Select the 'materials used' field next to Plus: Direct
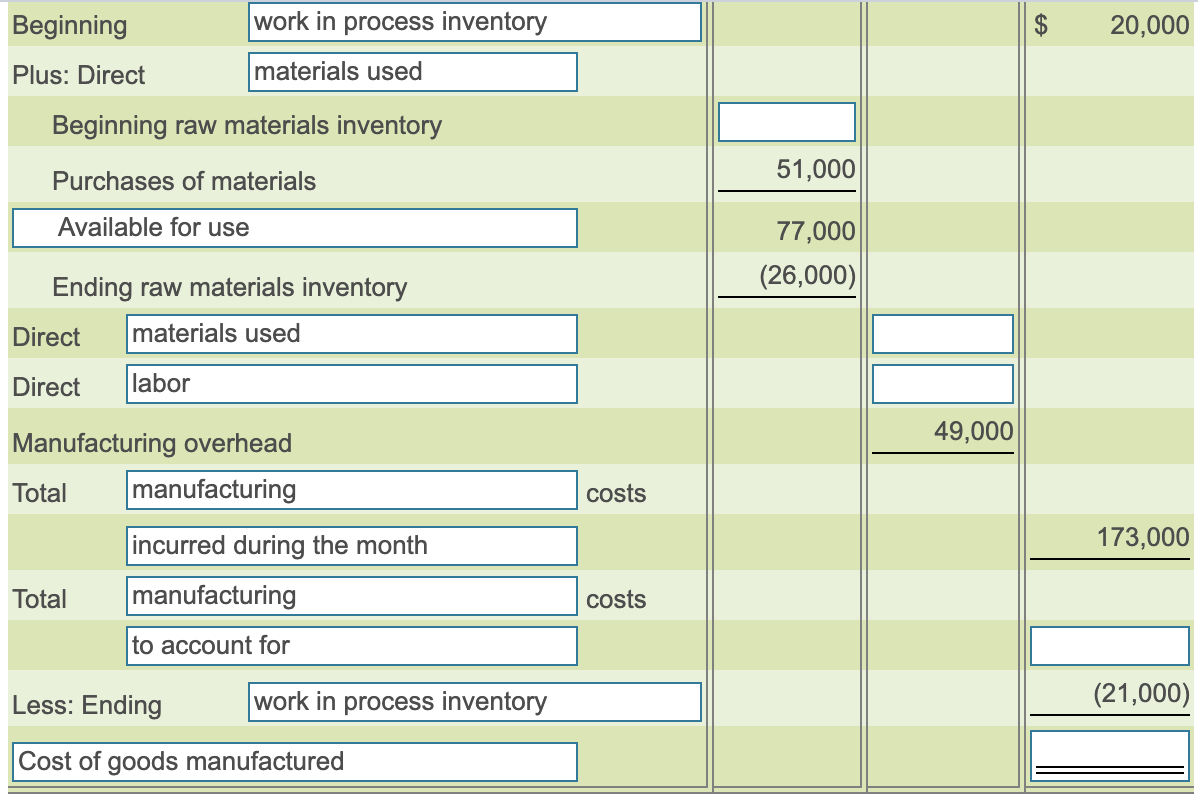Image resolution: width=1198 pixels, height=804 pixels. point(413,71)
